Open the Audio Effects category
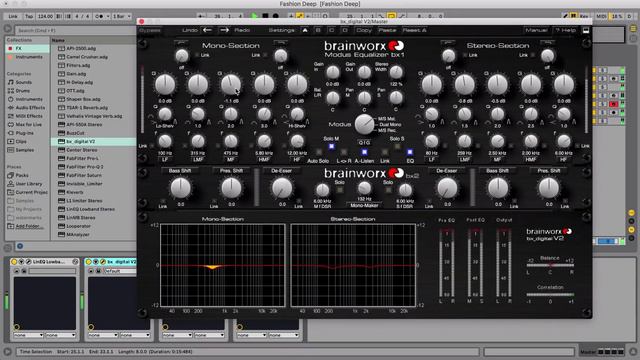 [30, 107]
